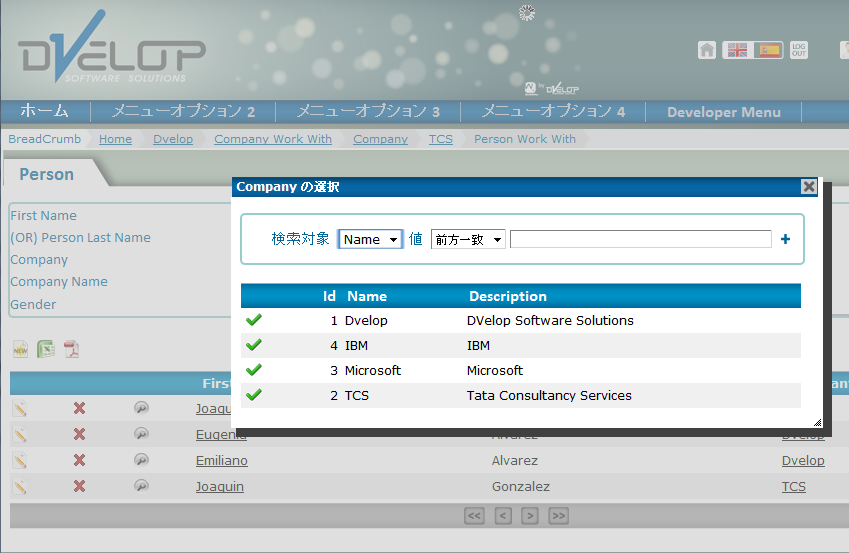
Task: Click the plus icon to add search condition
Action: click(x=785, y=239)
